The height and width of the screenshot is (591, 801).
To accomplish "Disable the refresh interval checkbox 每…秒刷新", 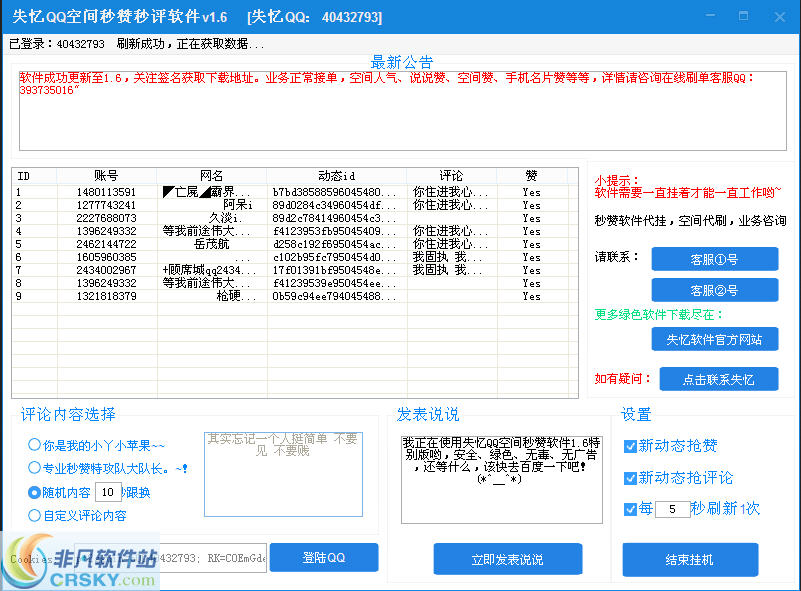I will [x=630, y=509].
